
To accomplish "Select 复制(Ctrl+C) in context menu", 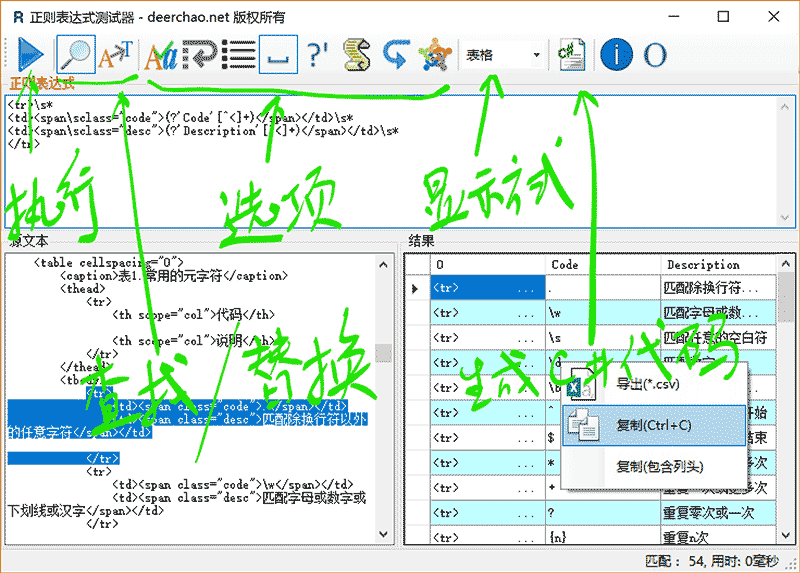I will point(654,425).
